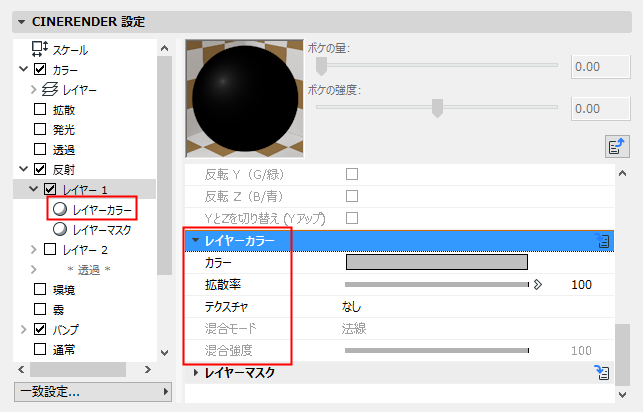Toggle the YとZを切り替え (Yアップ) checkbox
This screenshot has width=643, height=412.
click(352, 218)
